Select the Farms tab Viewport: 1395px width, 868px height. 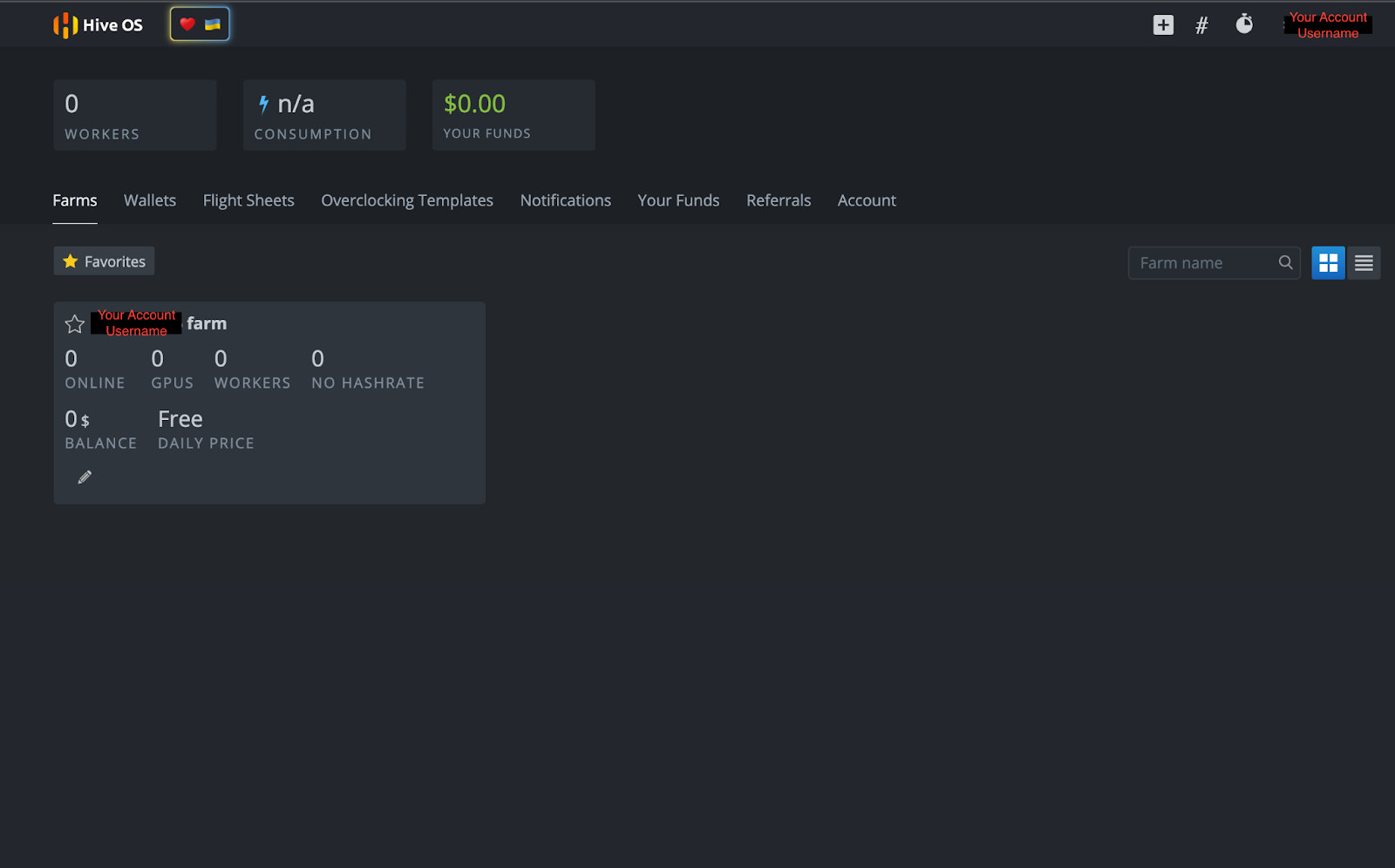pyautogui.click(x=75, y=200)
